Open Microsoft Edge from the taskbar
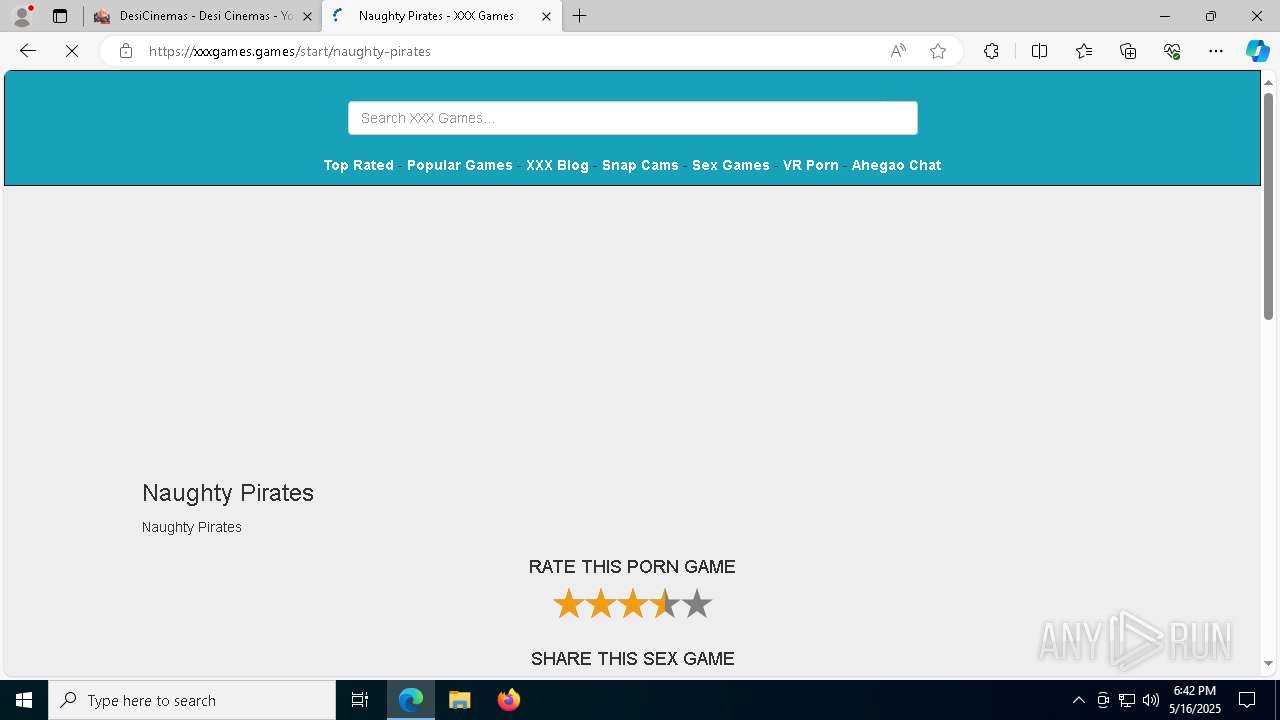This screenshot has height=720, width=1280. [x=411, y=700]
